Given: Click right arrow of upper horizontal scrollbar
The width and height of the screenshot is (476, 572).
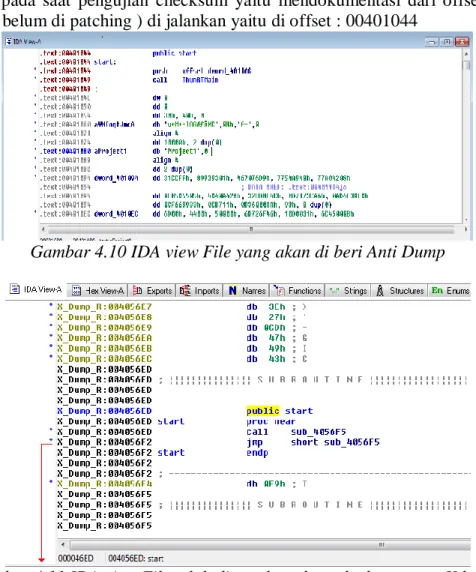Looking at the screenshot, I should tap(466, 229).
